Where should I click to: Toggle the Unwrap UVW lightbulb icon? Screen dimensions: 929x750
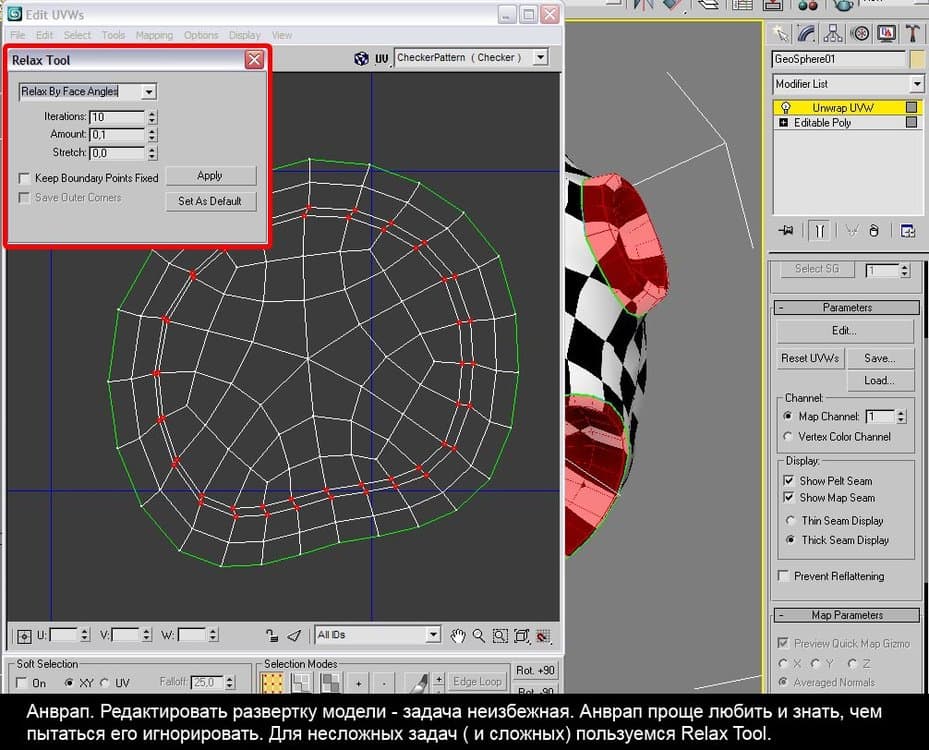click(786, 107)
